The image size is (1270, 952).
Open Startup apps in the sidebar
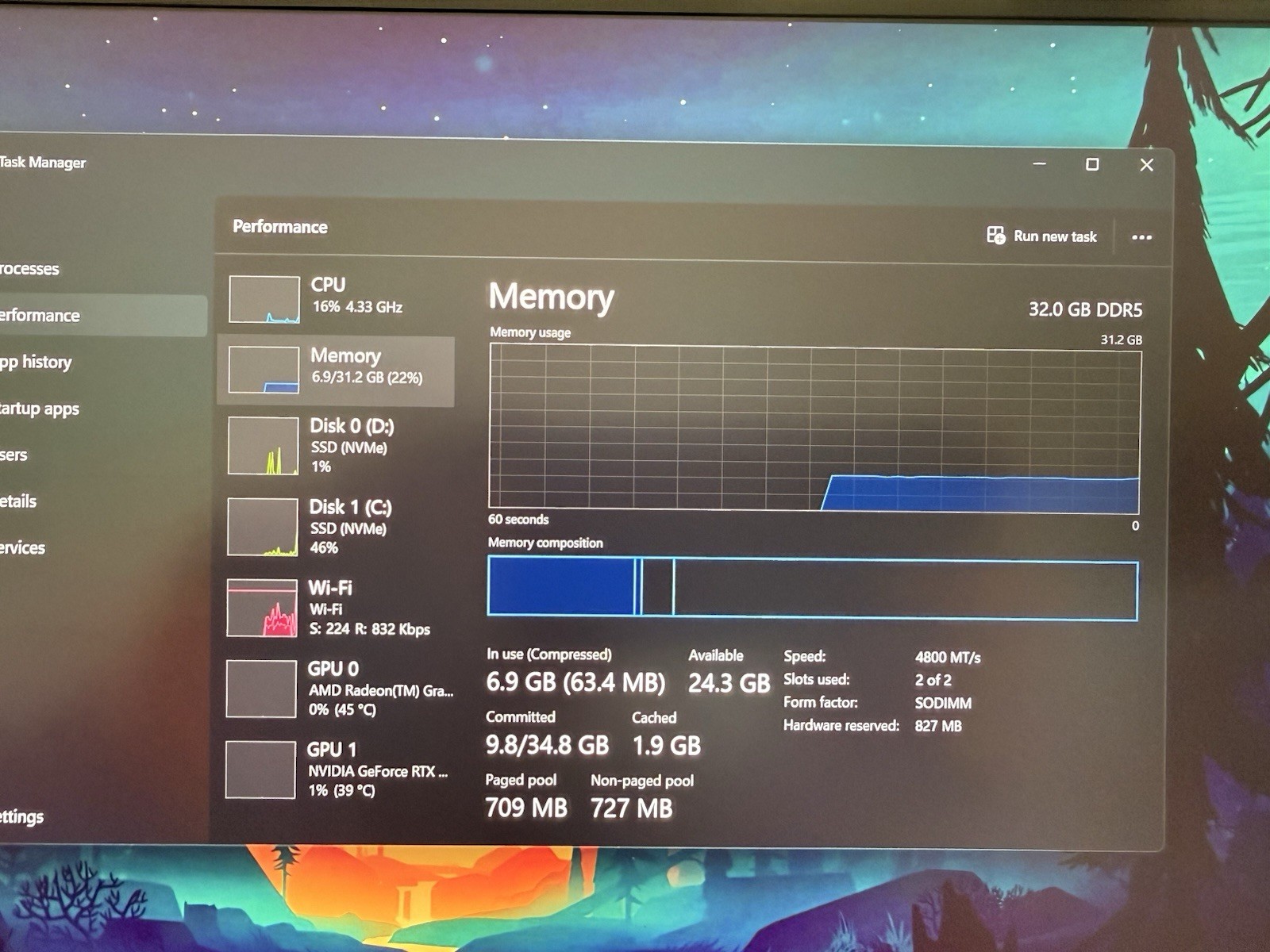pyautogui.click(x=40, y=409)
